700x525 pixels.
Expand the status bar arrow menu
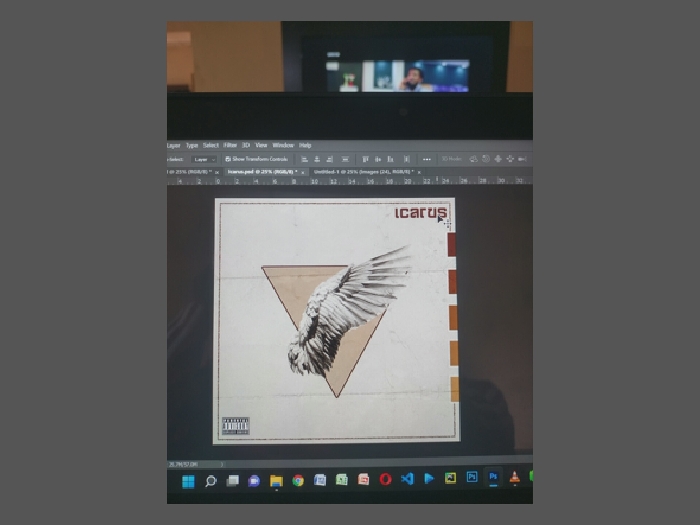pos(222,464)
